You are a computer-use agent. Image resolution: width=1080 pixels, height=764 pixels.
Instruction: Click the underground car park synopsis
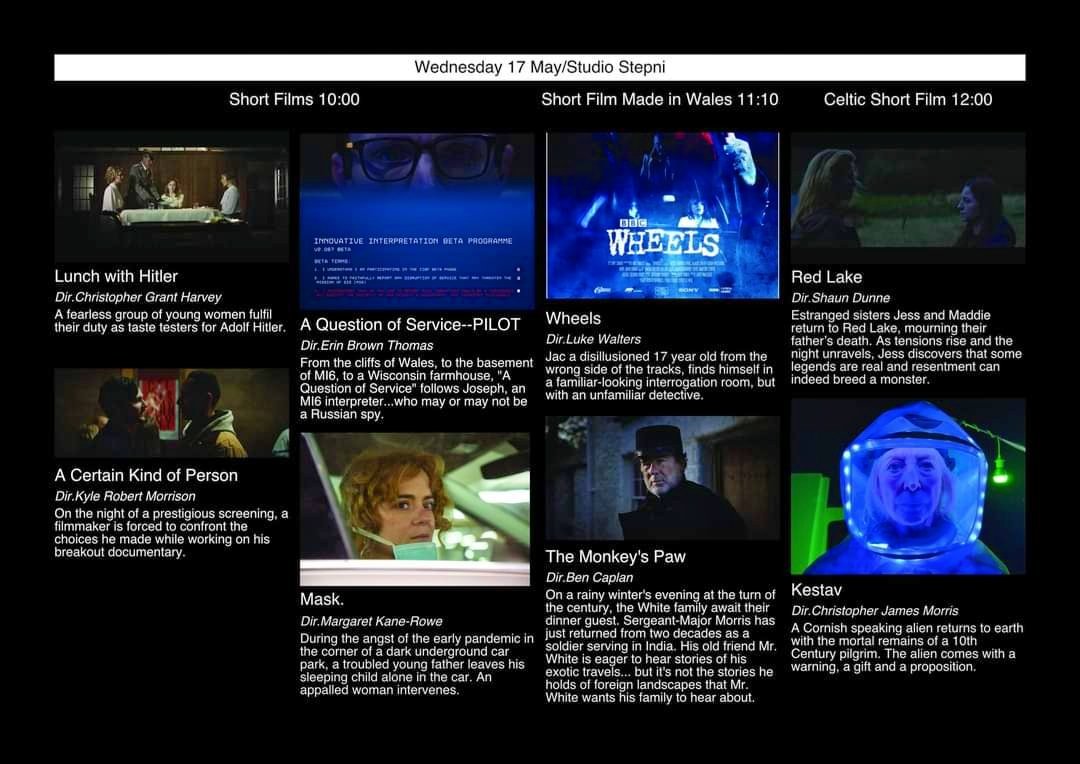click(x=416, y=664)
